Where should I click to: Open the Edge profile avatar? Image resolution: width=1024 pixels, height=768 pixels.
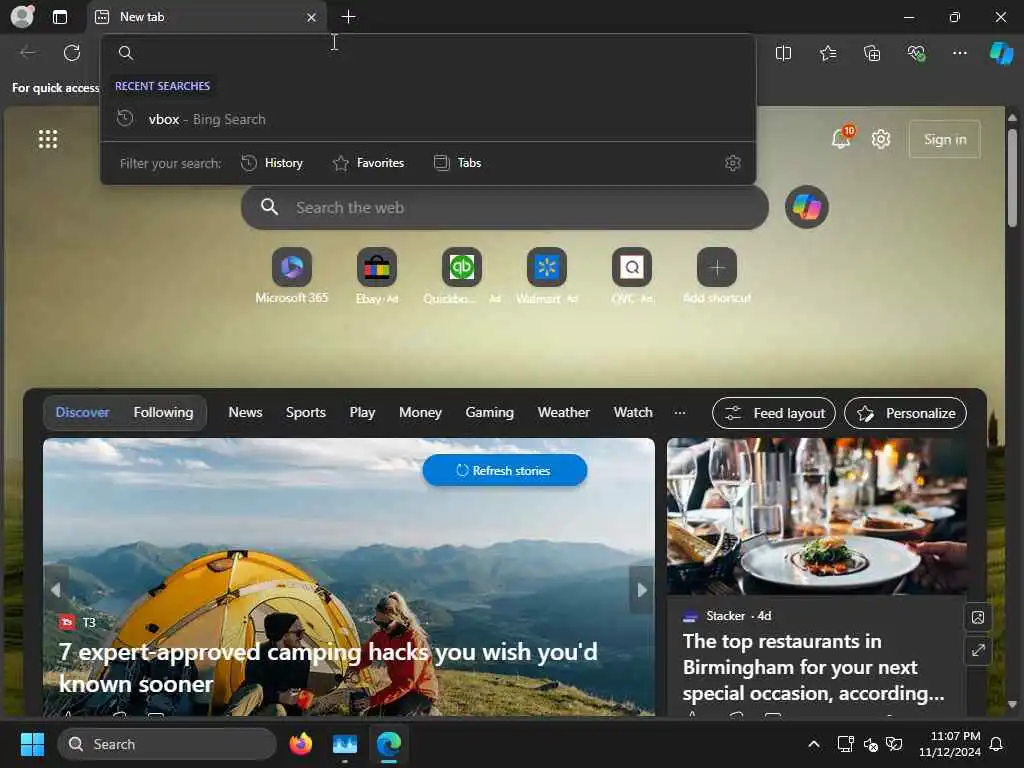22,16
